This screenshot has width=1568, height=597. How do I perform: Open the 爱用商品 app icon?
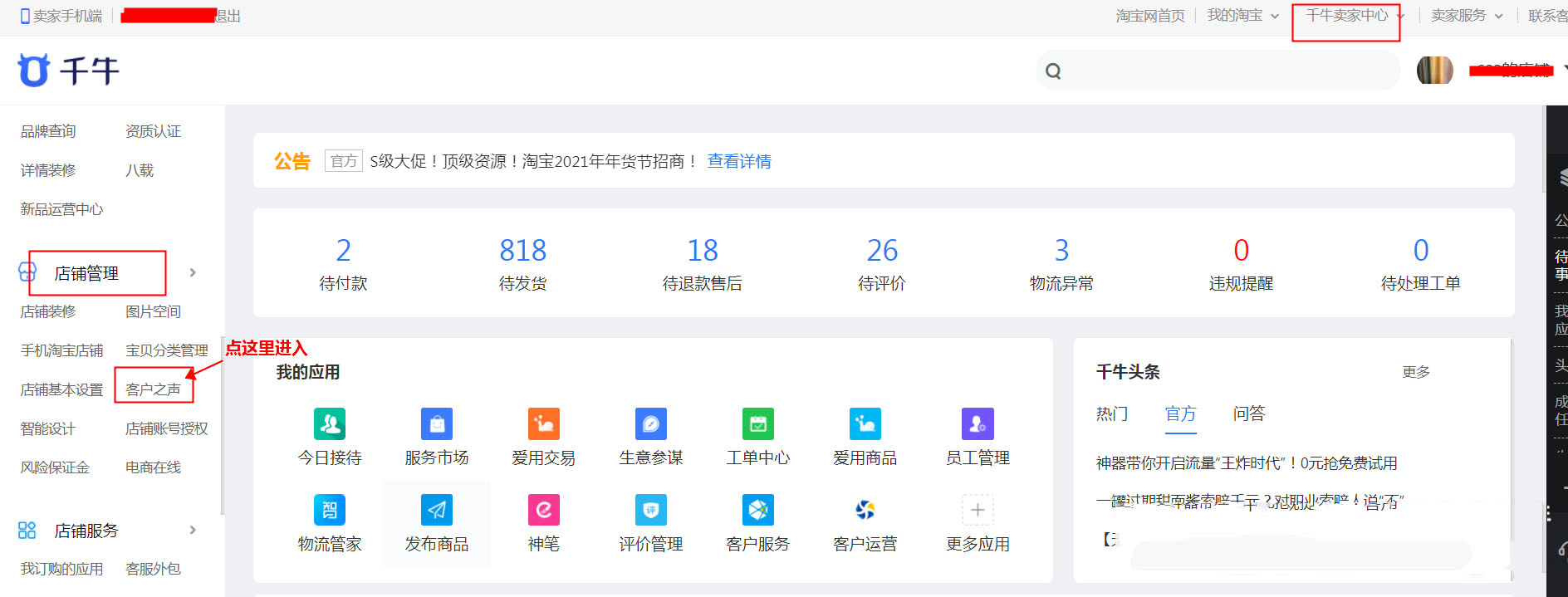click(865, 423)
